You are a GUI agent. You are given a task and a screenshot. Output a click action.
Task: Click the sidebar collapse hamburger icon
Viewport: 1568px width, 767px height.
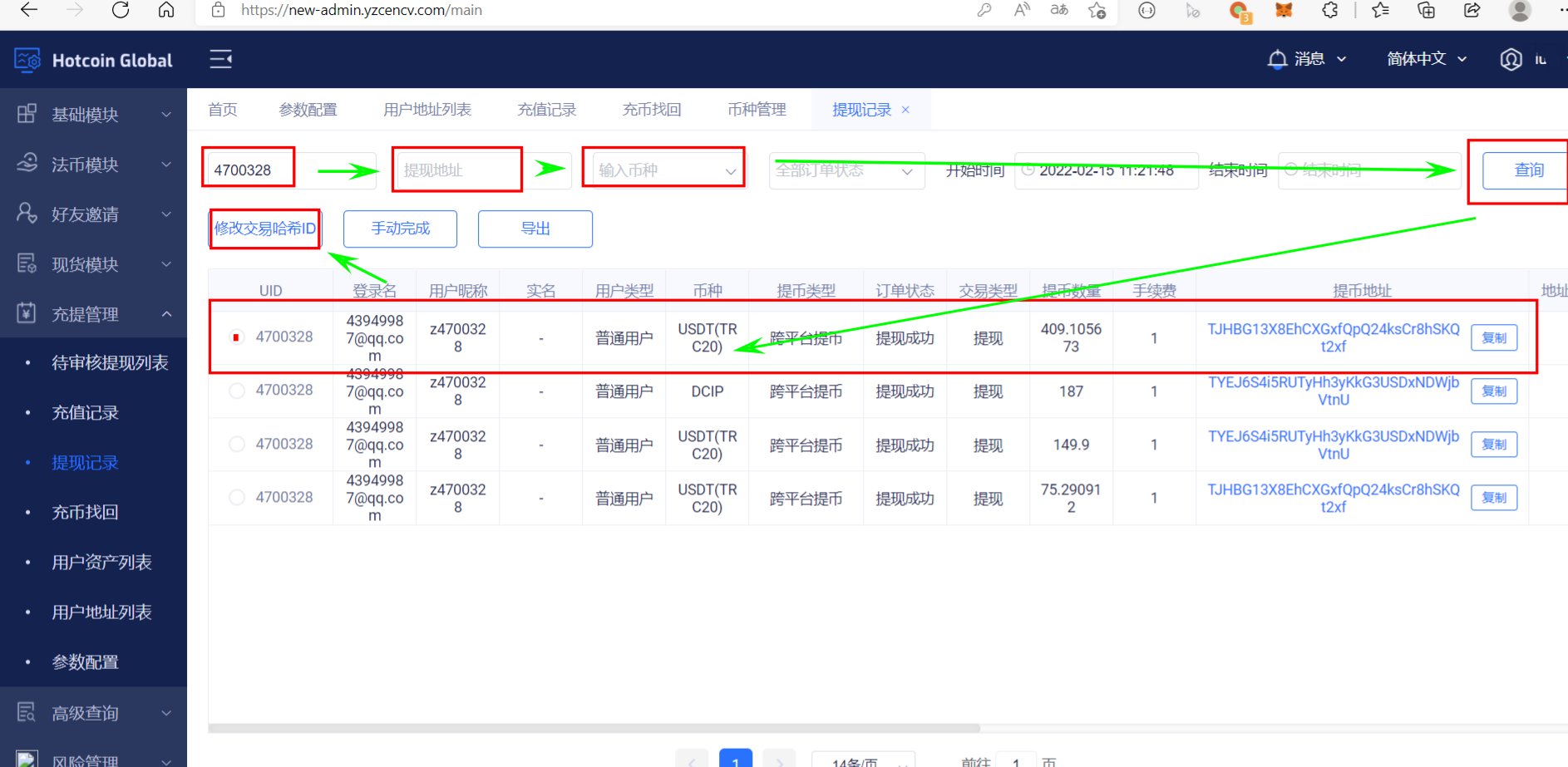[220, 59]
